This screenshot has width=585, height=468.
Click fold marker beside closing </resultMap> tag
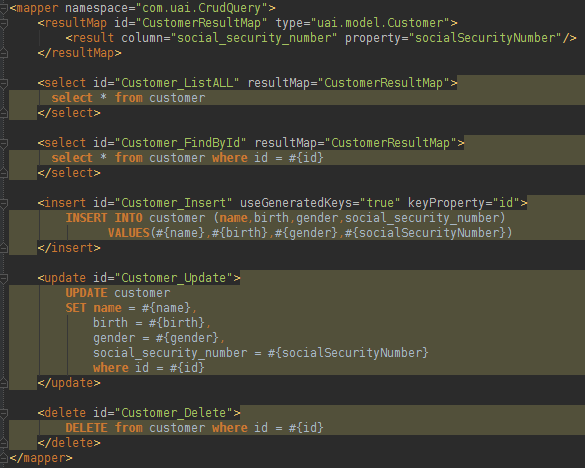4,53
